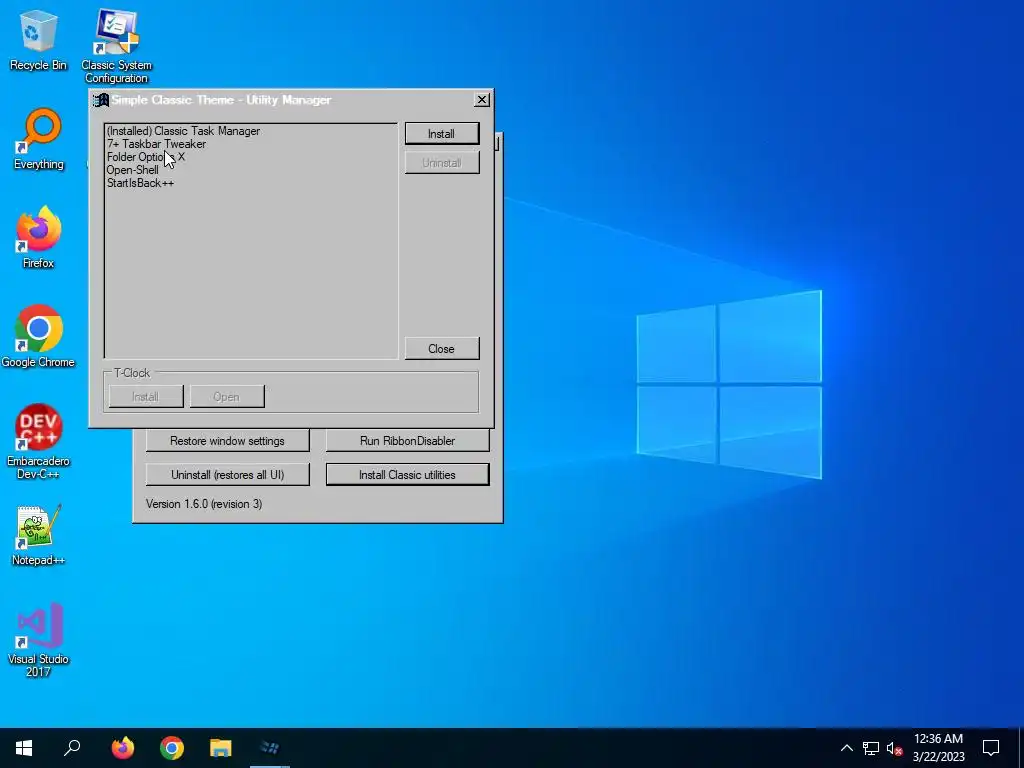The width and height of the screenshot is (1024, 768).
Task: Open Visual Studio 2017 desktop shortcut
Action: point(38,640)
